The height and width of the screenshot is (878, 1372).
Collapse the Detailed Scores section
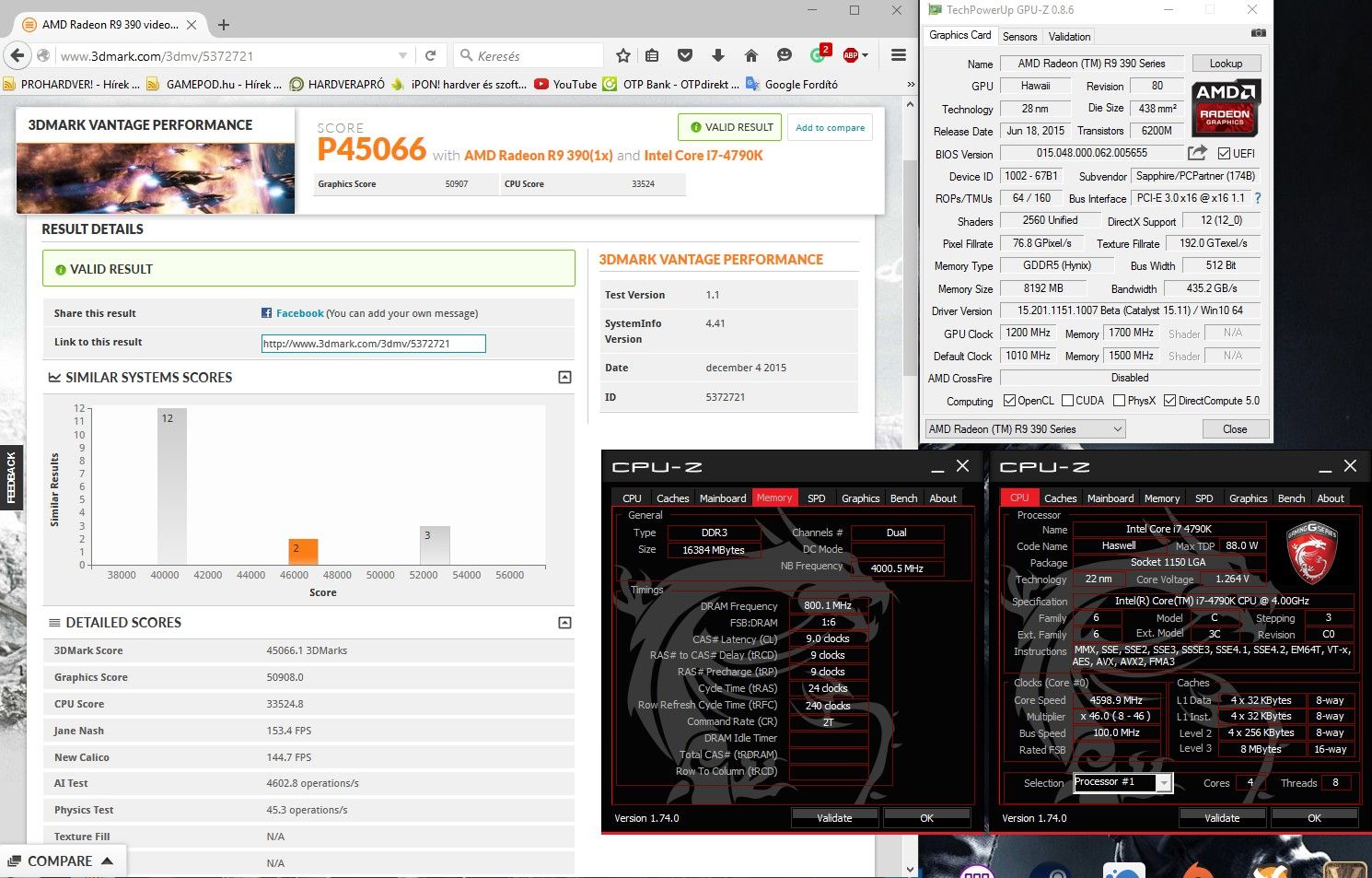pos(564,622)
